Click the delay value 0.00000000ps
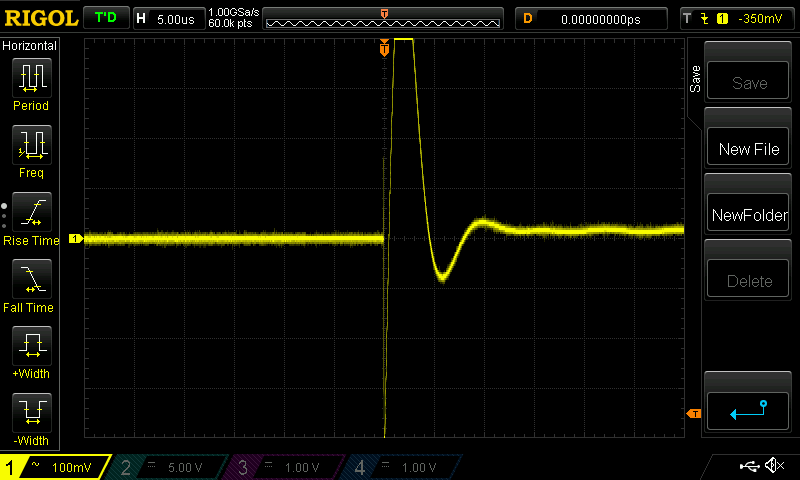800x480 pixels. coord(601,19)
